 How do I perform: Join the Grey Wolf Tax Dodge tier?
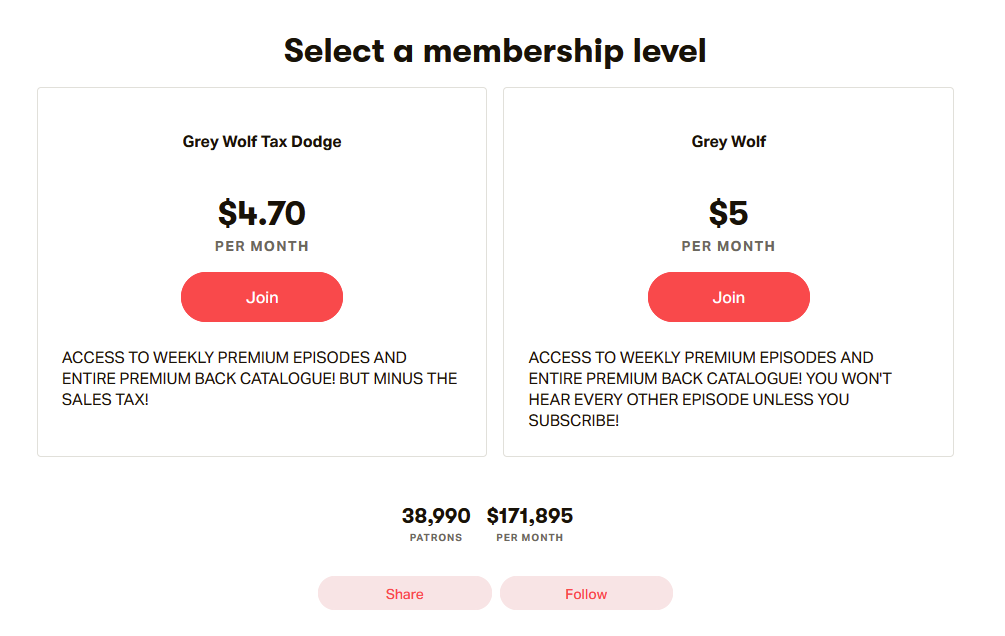pos(262,297)
